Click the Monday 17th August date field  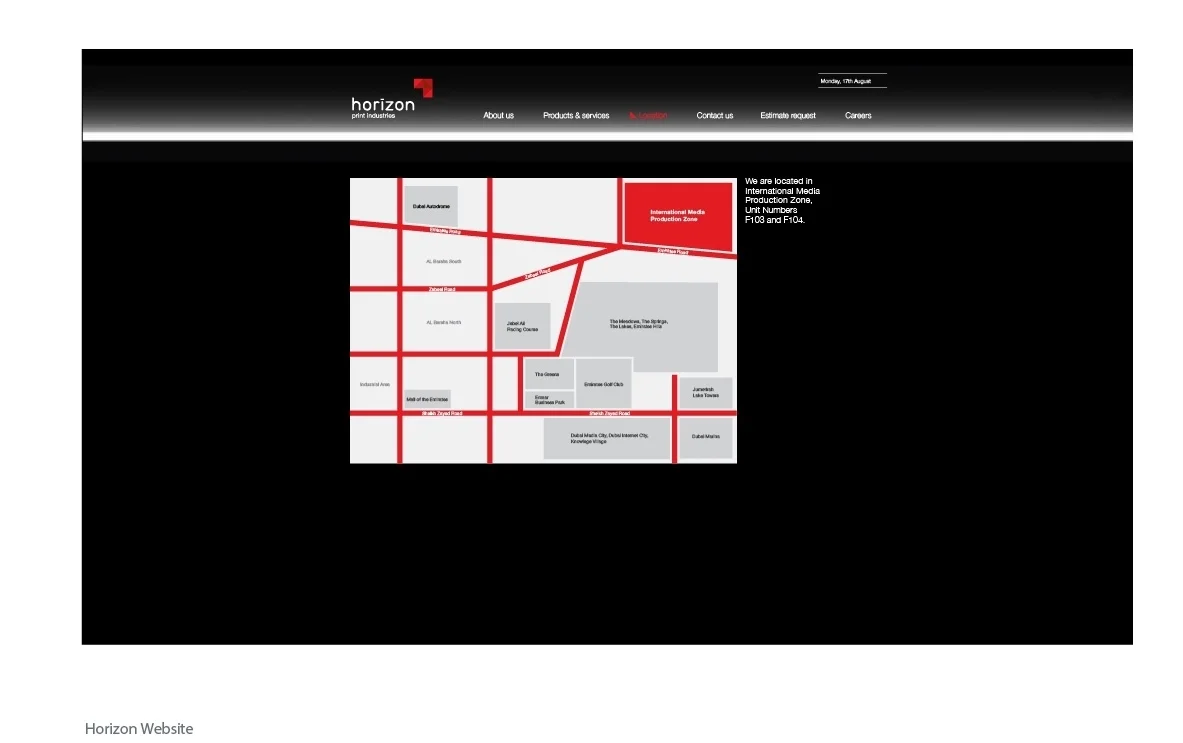point(852,81)
